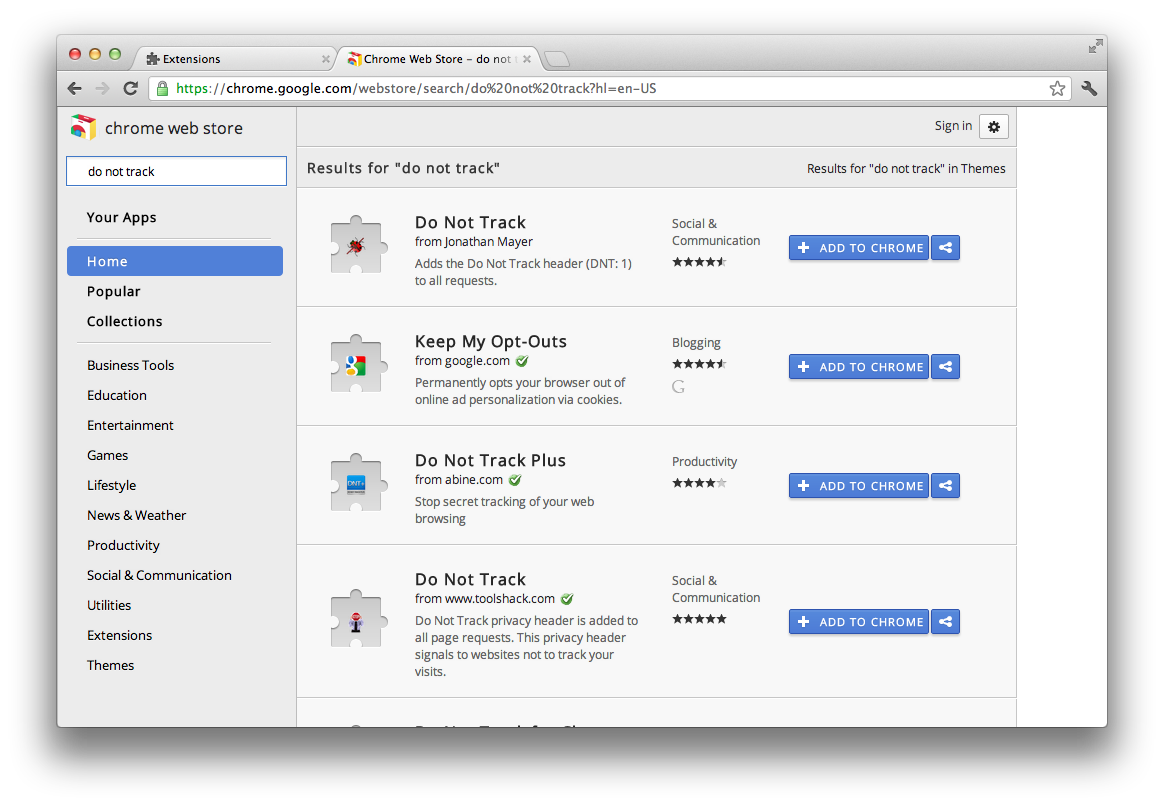Open a new tab in the browser
This screenshot has width=1164, height=806.
tap(557, 59)
